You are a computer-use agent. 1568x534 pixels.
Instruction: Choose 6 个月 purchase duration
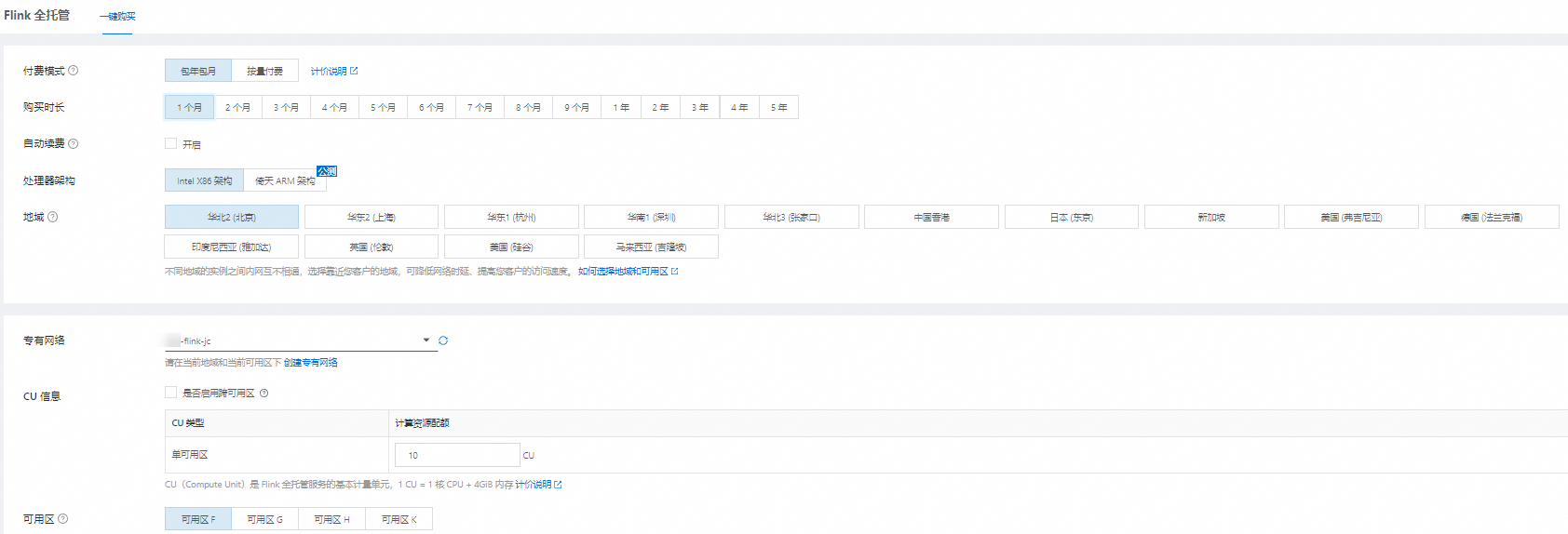coord(432,107)
